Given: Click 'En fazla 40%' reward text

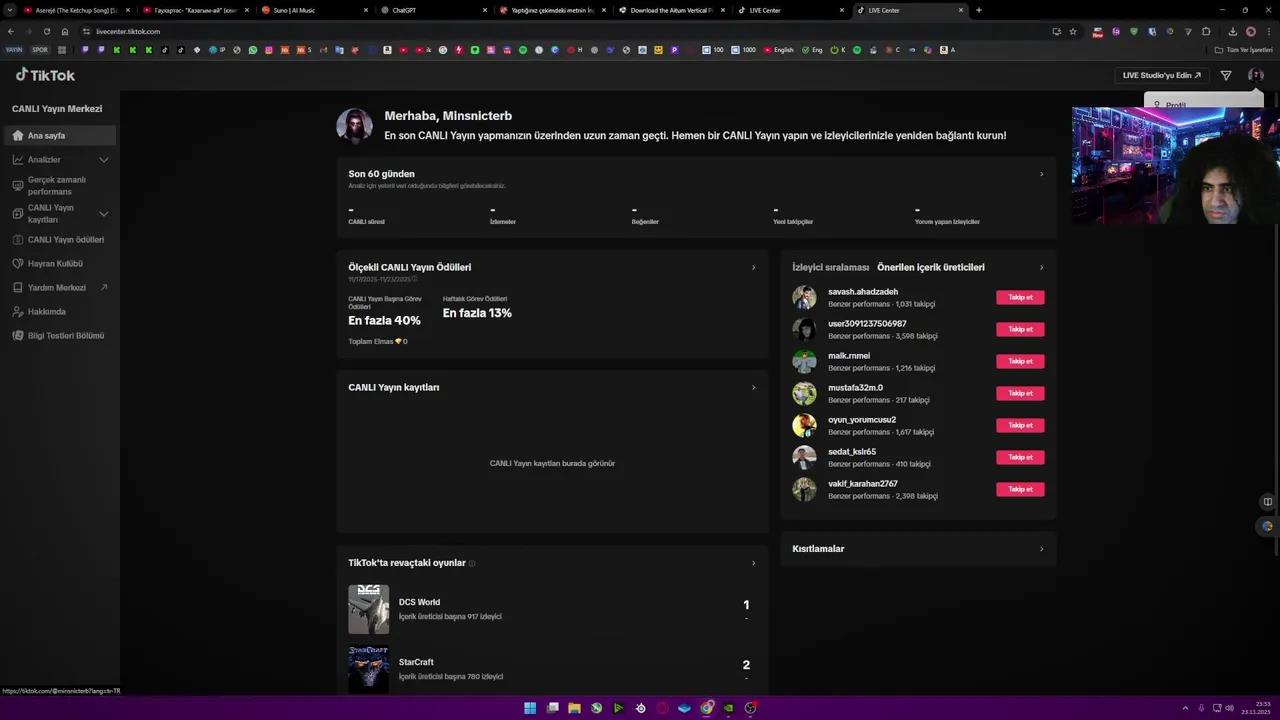Looking at the screenshot, I should [384, 321].
